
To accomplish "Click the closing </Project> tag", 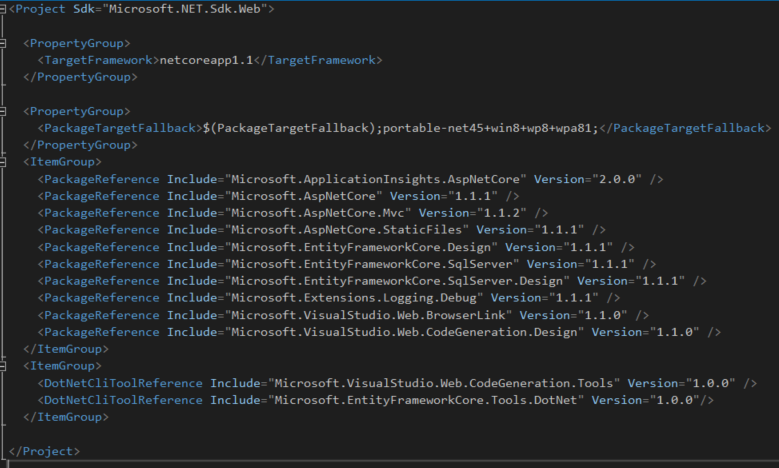I will coord(44,452).
